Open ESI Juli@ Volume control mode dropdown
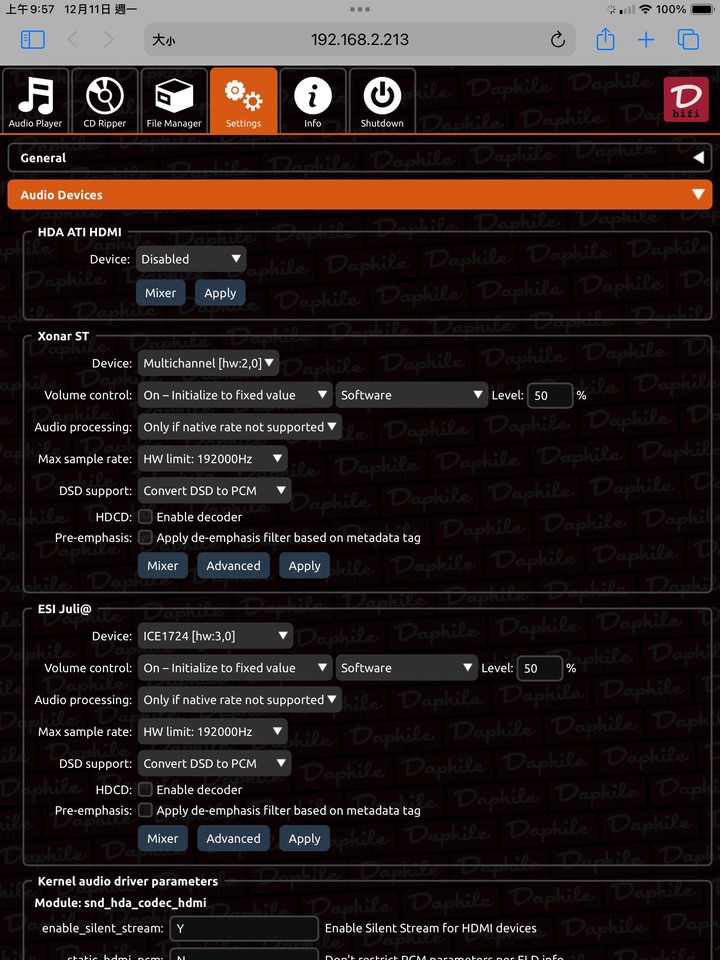This screenshot has height=960, width=720. tap(235, 668)
